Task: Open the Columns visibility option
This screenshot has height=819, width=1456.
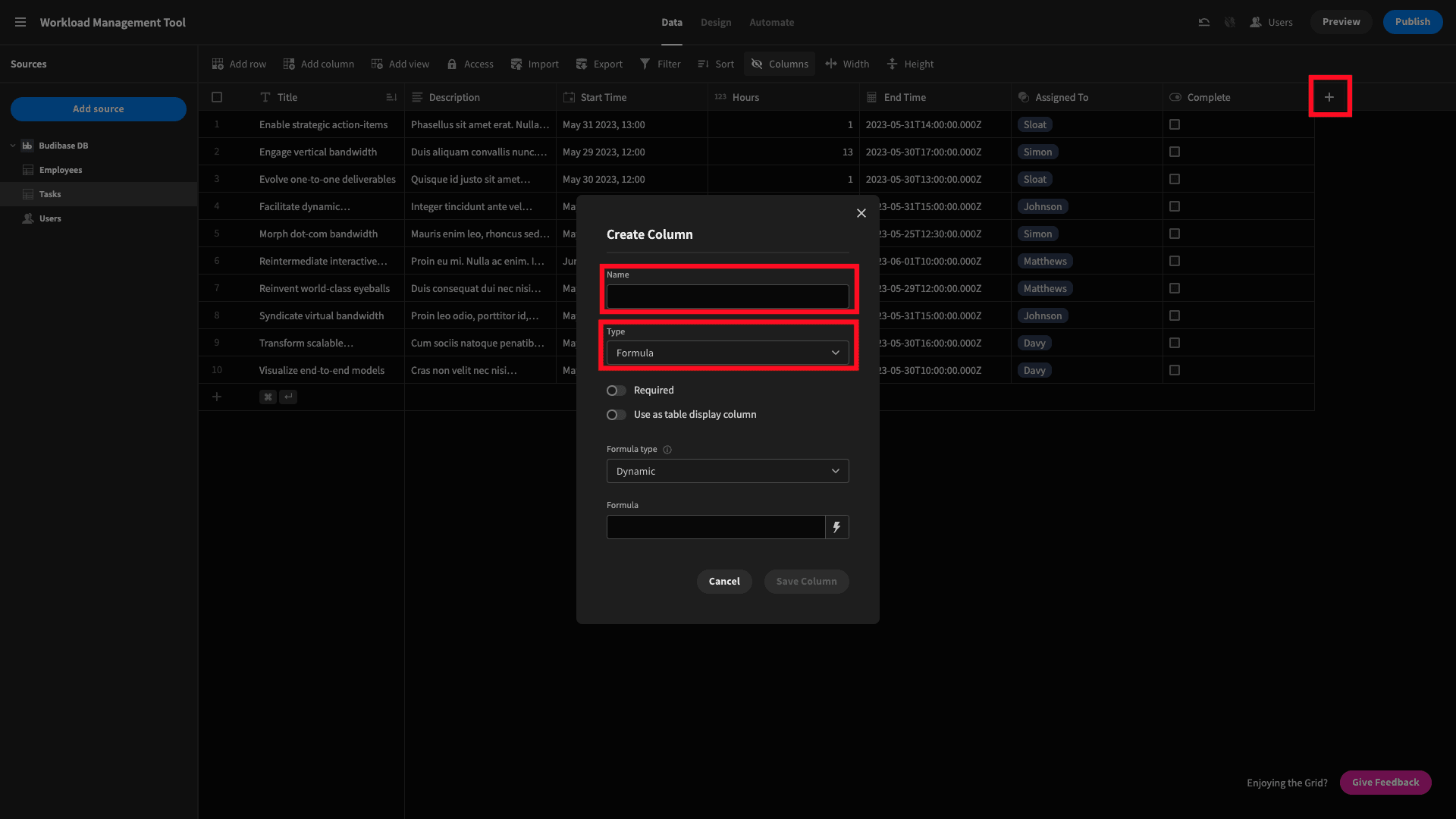Action: click(780, 64)
